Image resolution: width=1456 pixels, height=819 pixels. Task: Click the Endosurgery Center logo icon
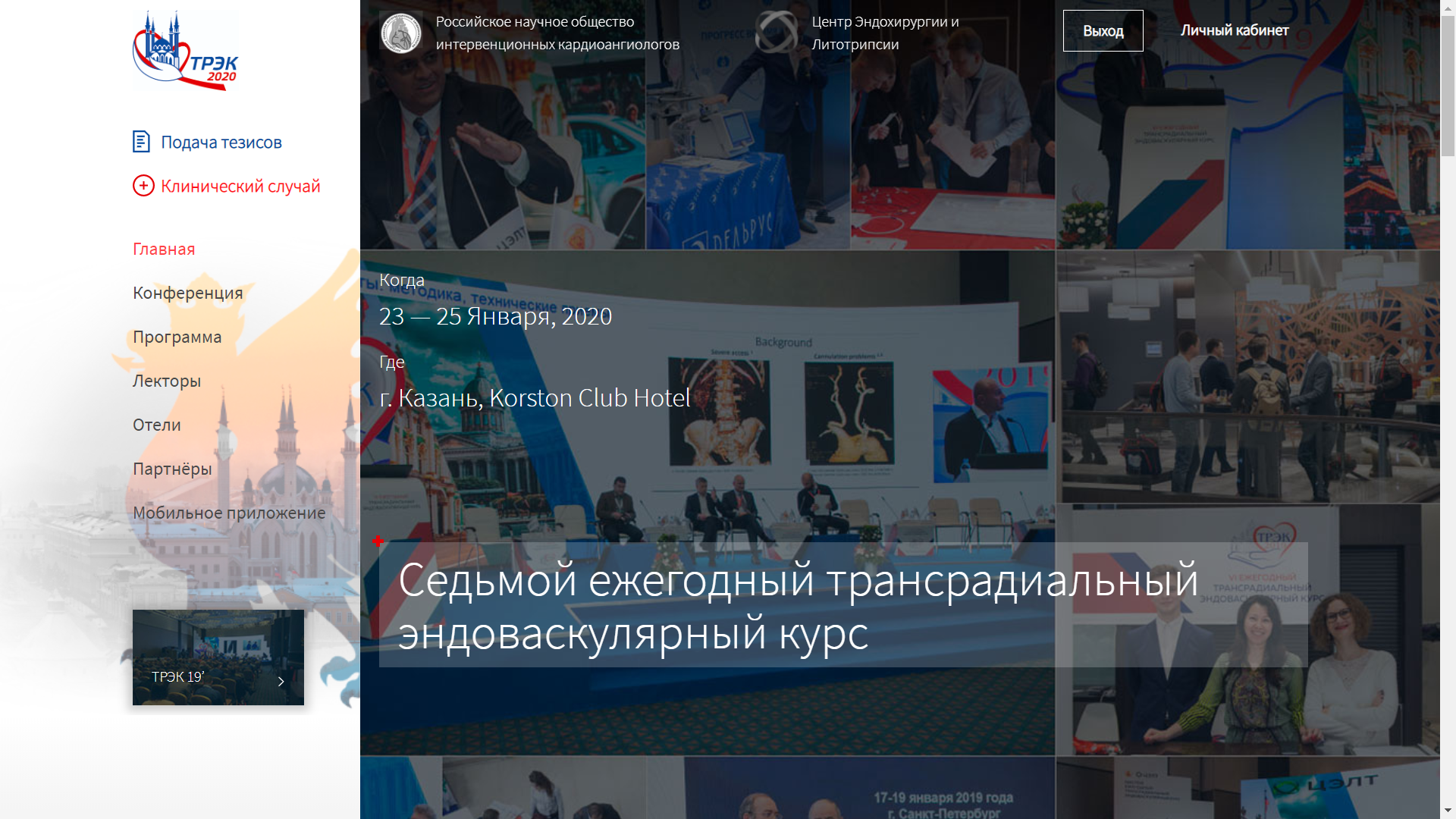pyautogui.click(x=777, y=33)
